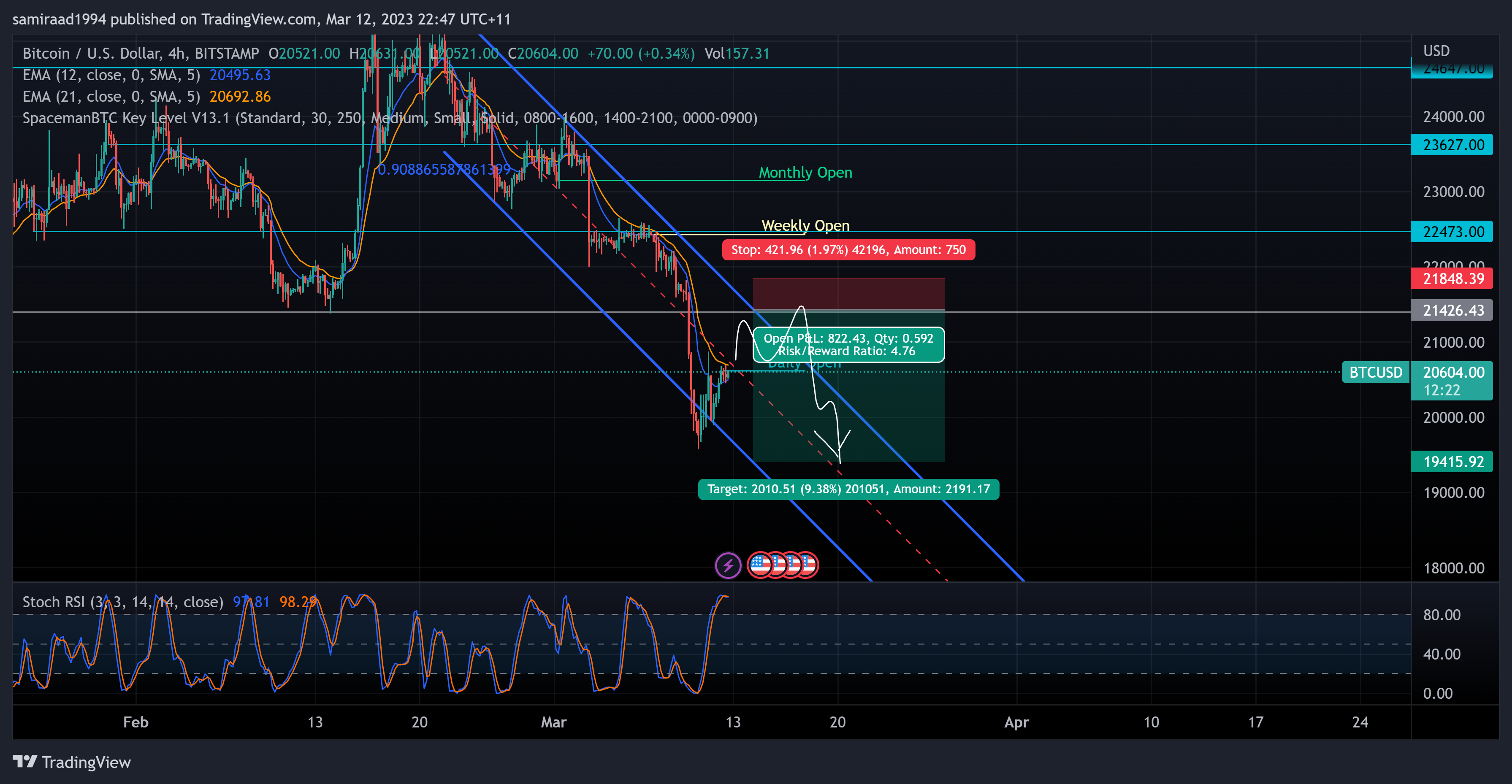Click the Feb date on time axis
This screenshot has width=1512, height=784.
point(135,722)
